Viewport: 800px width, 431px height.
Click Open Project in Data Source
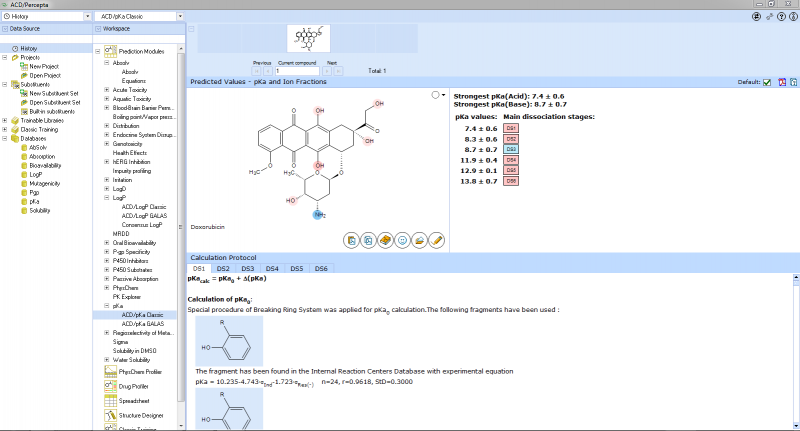[45, 75]
